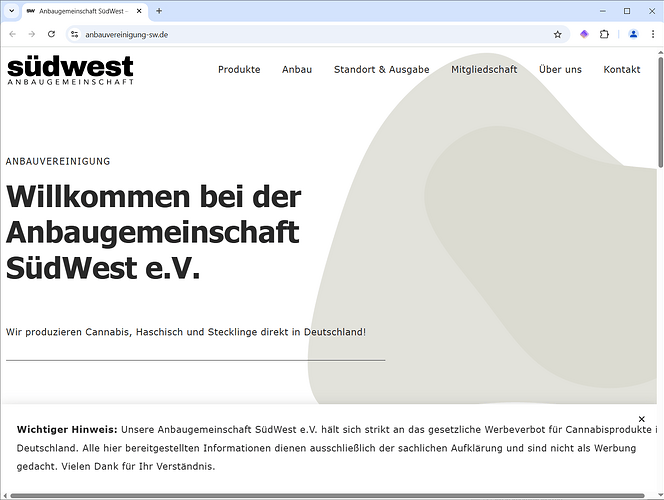664x500 pixels.
Task: Open the Über uns menu item
Action: [560, 69]
